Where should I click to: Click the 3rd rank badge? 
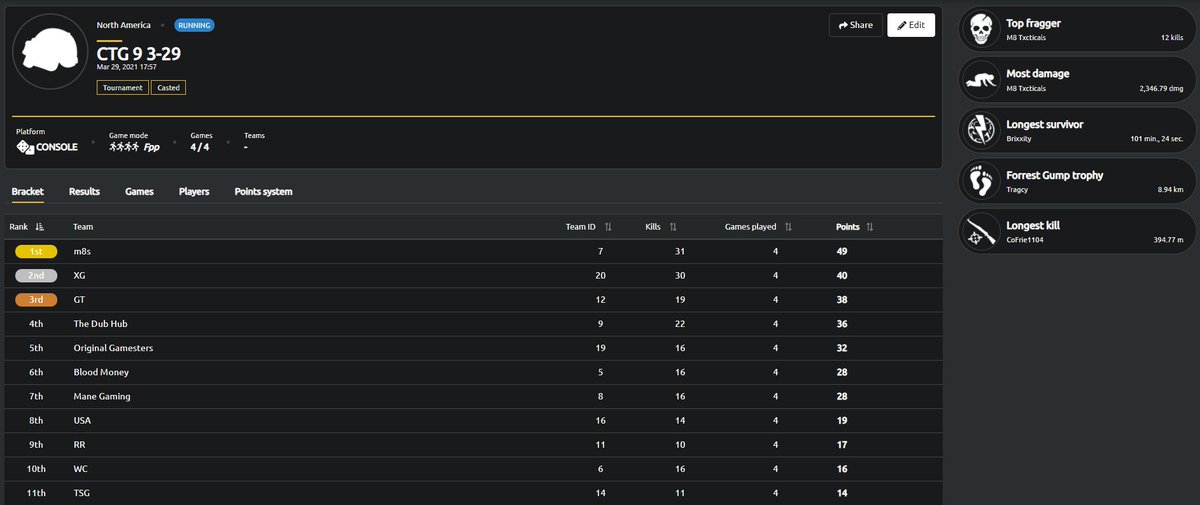click(37, 299)
